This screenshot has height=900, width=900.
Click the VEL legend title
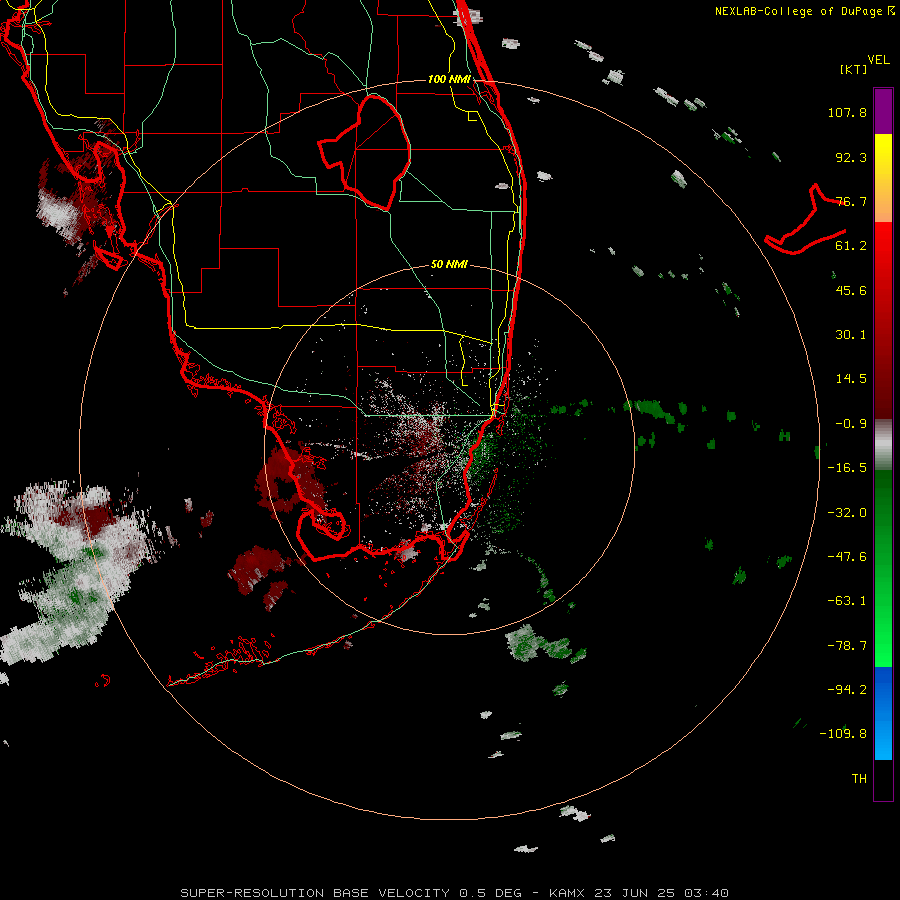879,60
